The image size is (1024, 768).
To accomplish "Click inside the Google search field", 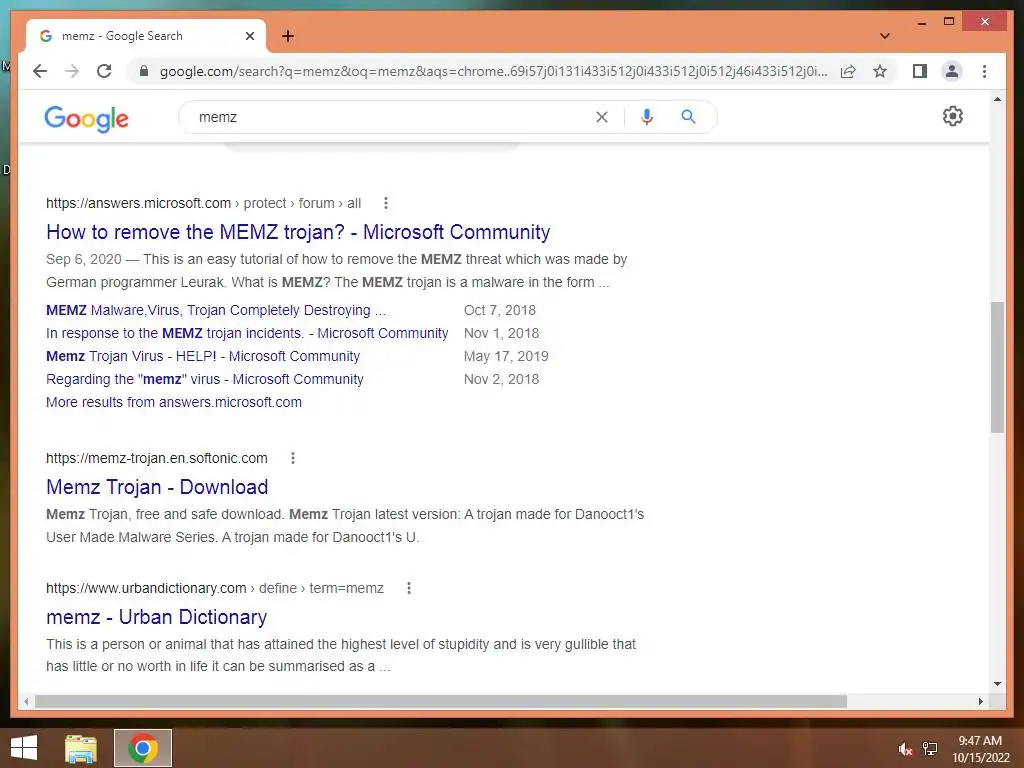I will pos(392,117).
